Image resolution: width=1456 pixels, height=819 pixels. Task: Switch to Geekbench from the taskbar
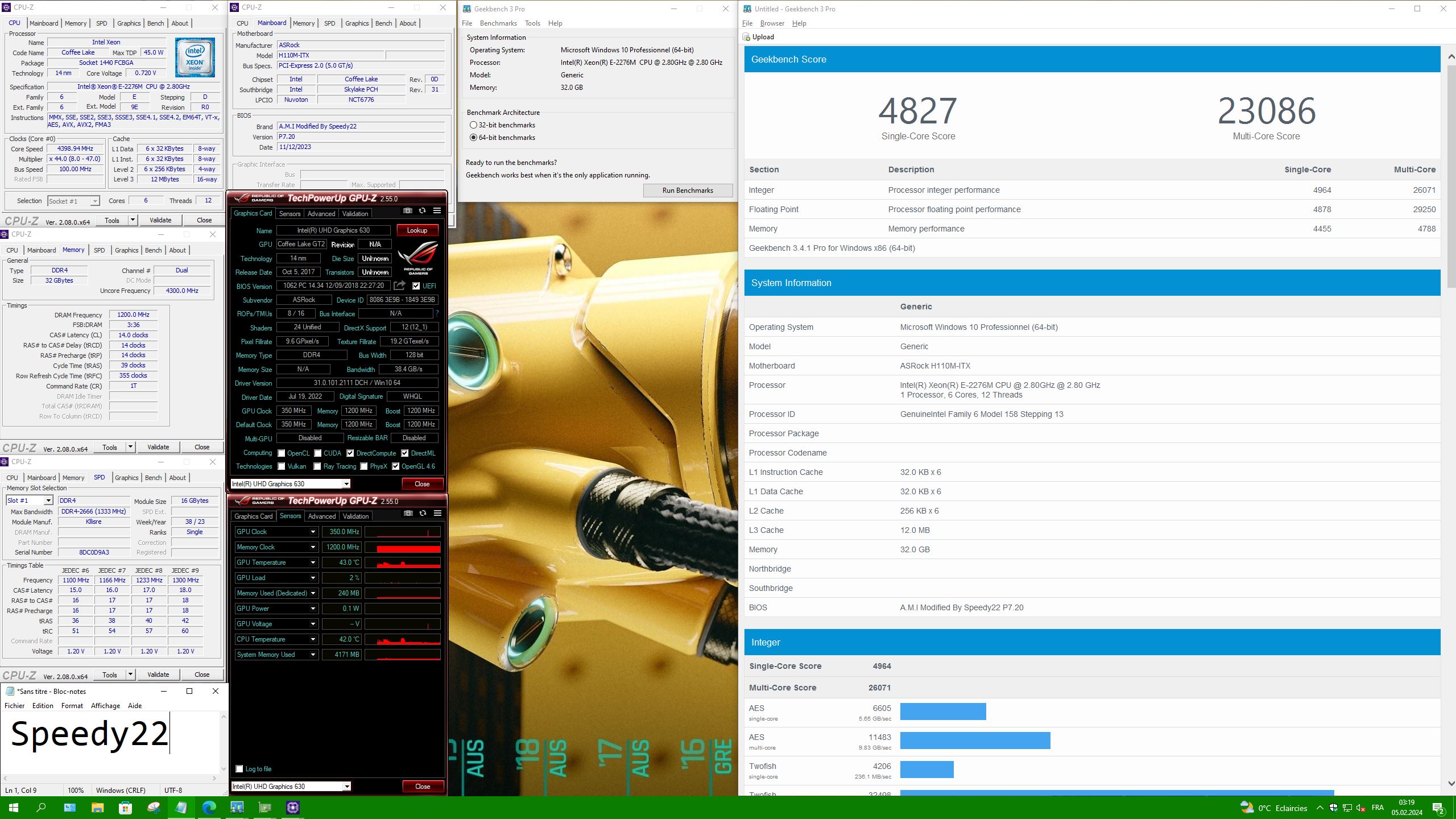pyautogui.click(x=237, y=808)
